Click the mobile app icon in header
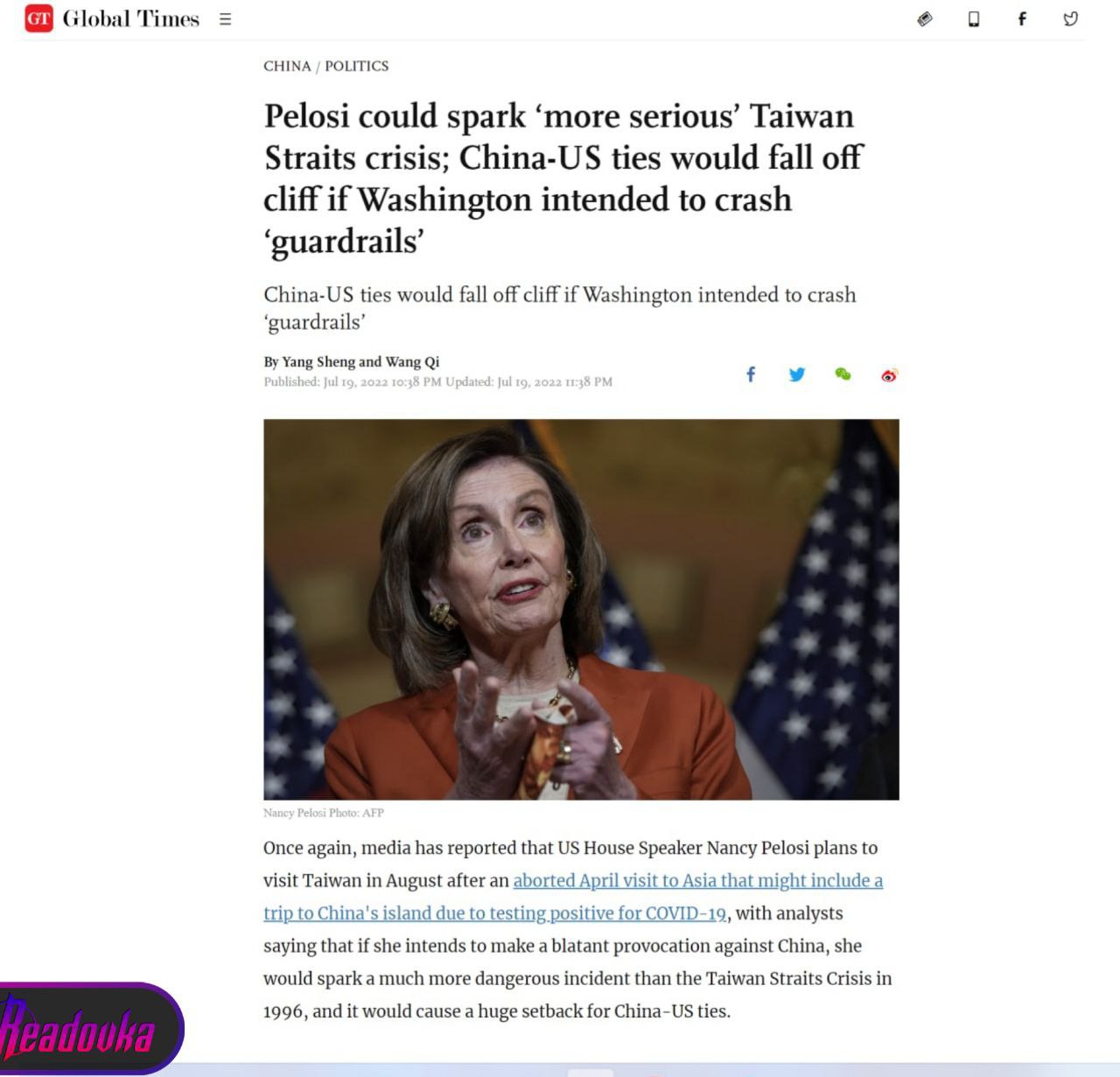Viewport: 1120px width, 1077px height. pyautogui.click(x=974, y=19)
